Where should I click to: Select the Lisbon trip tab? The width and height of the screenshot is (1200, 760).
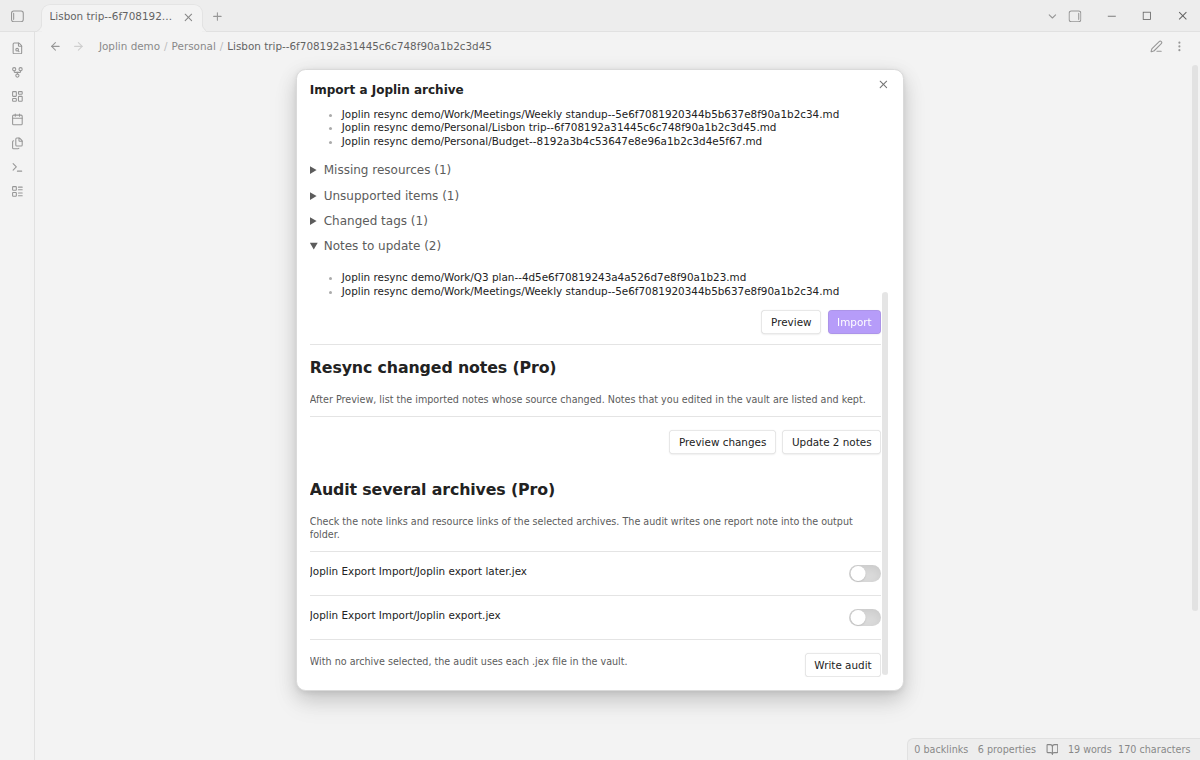point(122,16)
